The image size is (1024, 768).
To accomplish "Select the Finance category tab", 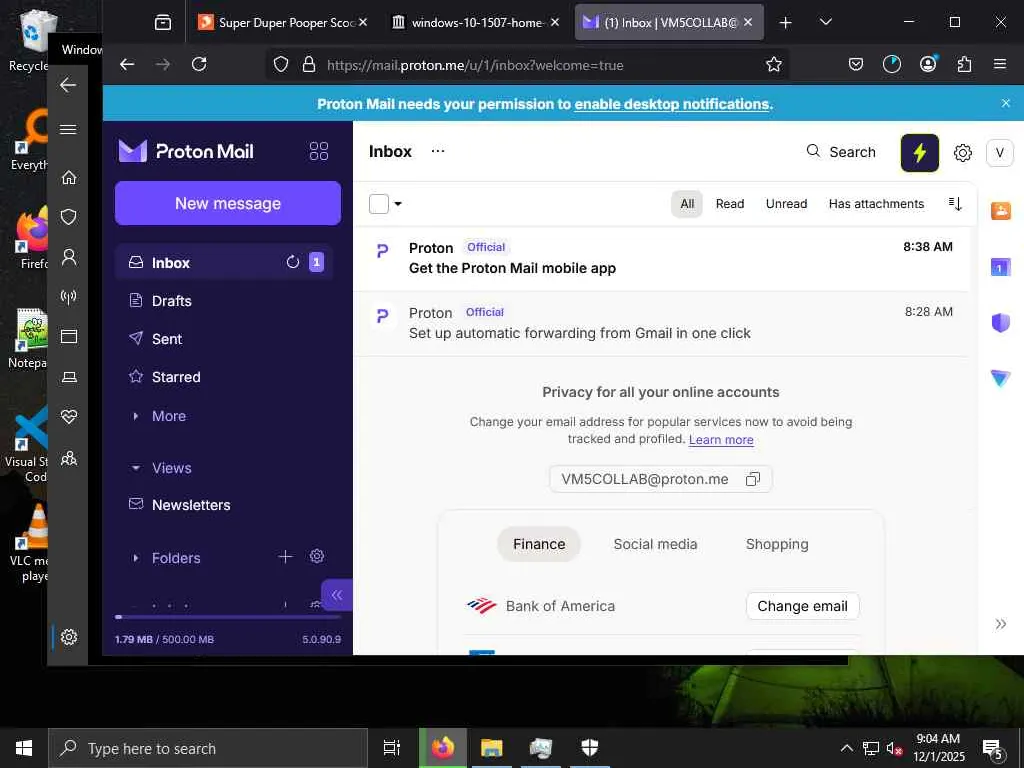I will (x=539, y=544).
